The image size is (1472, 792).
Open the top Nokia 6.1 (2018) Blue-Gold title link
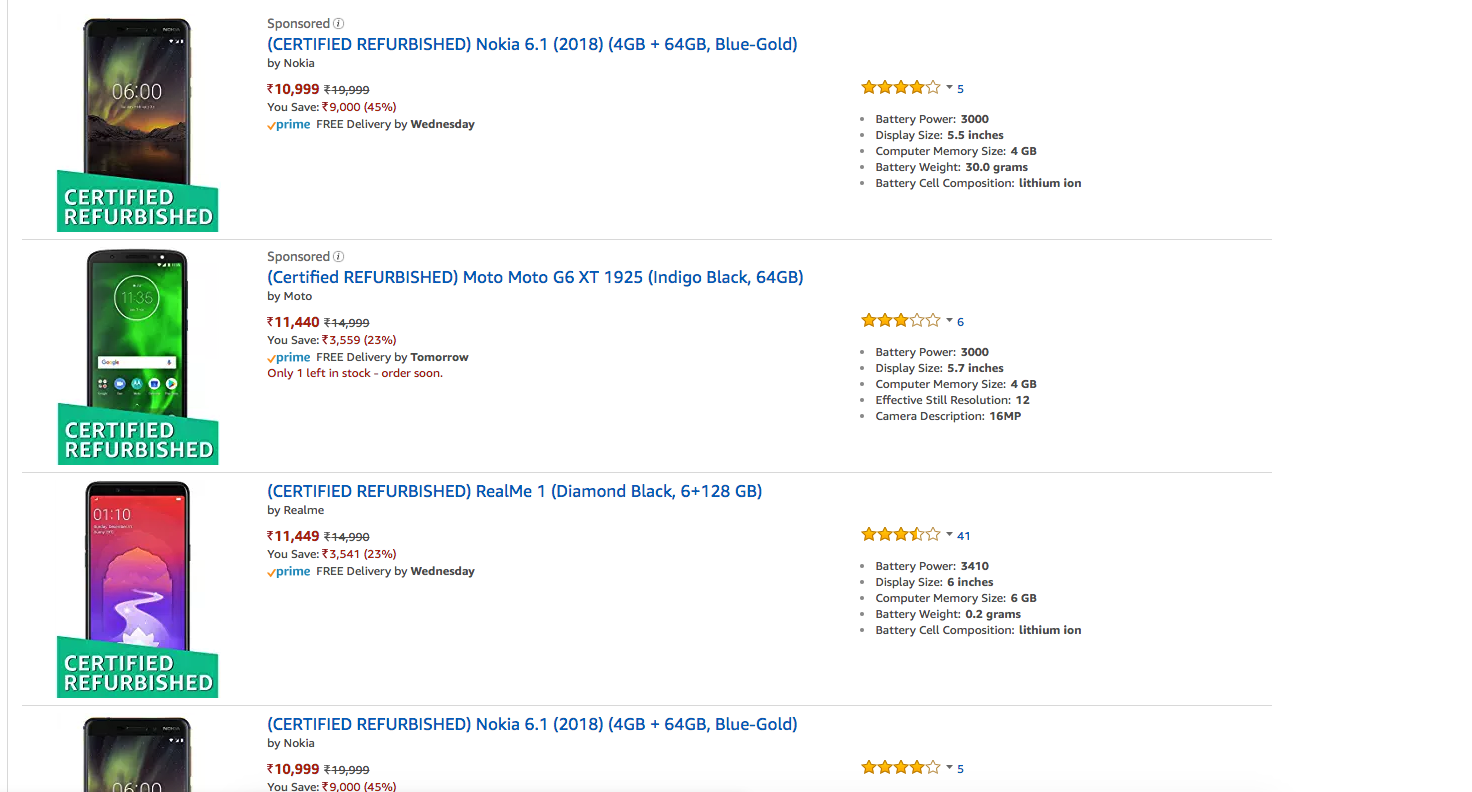click(x=532, y=44)
